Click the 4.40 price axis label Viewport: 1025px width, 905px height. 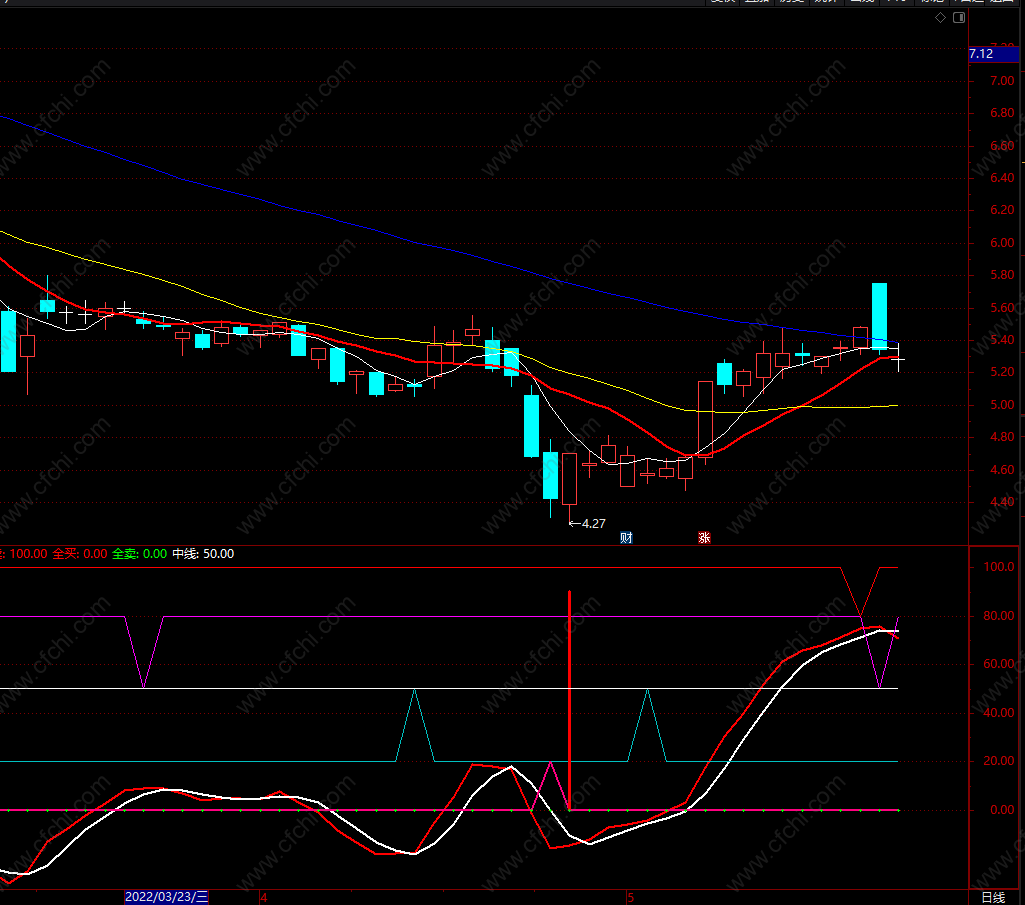point(1002,502)
